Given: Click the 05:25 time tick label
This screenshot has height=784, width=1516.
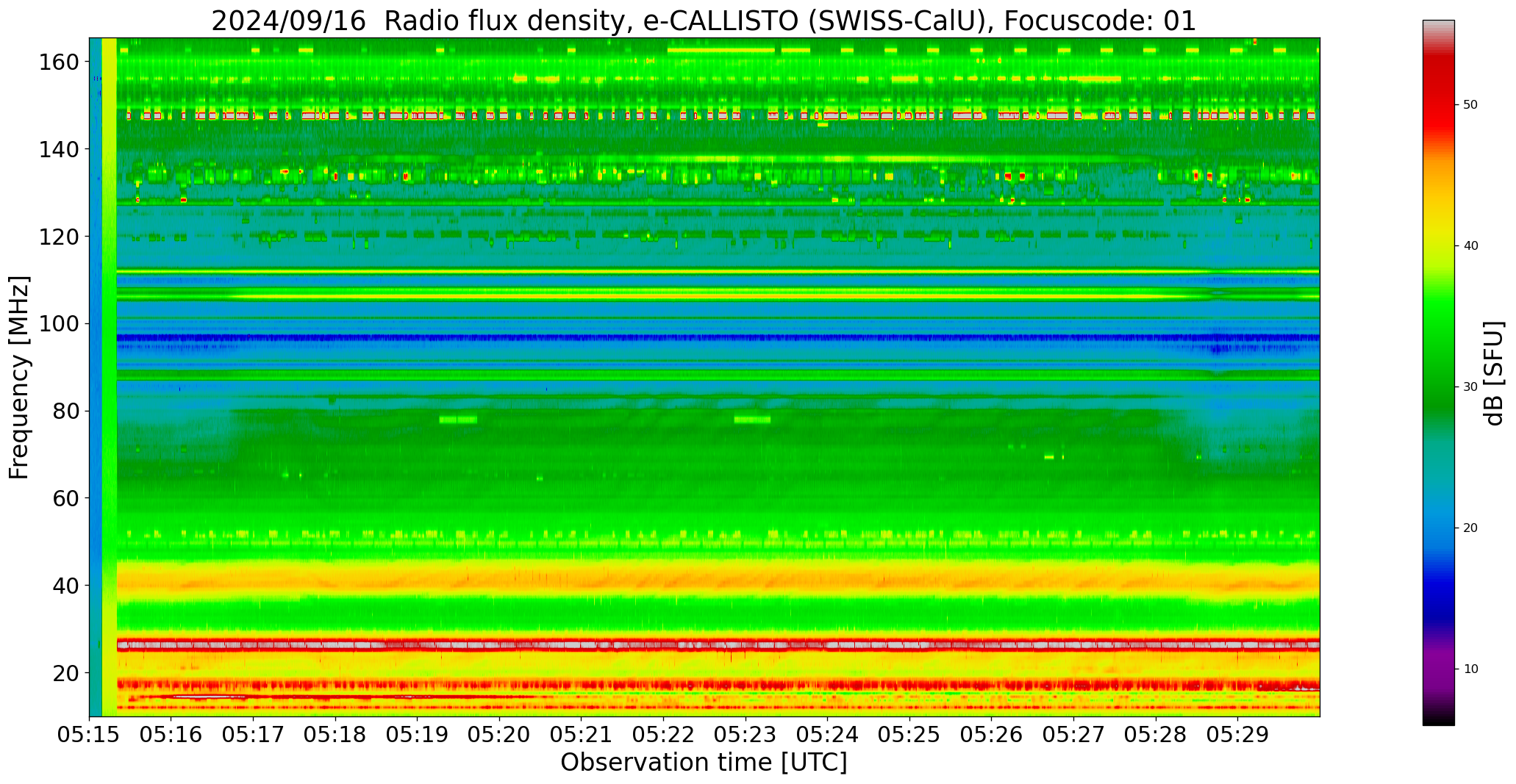Looking at the screenshot, I should click(x=909, y=736).
